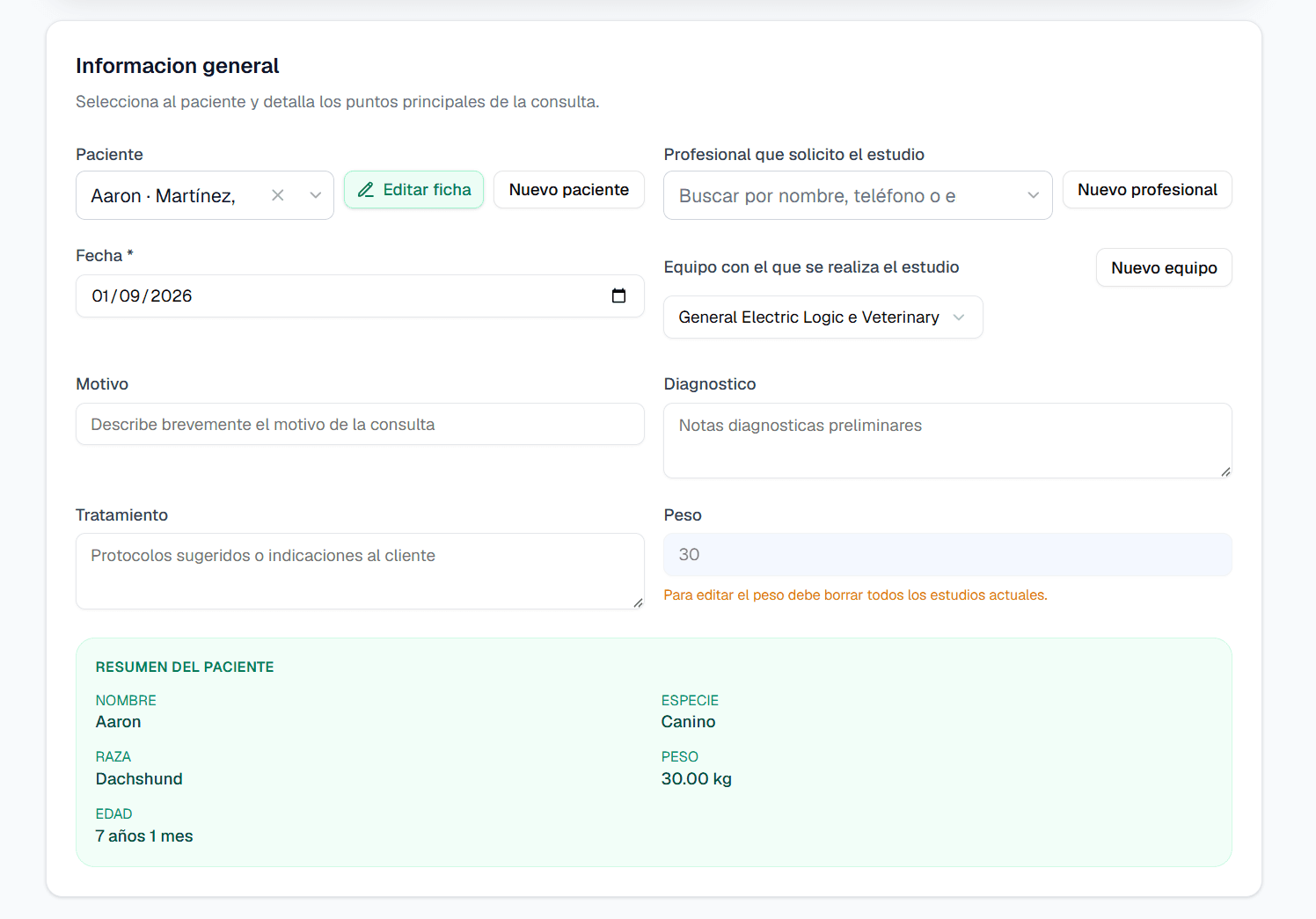Click the 'RESUMEN DEL PACIENTE' title
This screenshot has height=919, width=1316.
(x=185, y=667)
